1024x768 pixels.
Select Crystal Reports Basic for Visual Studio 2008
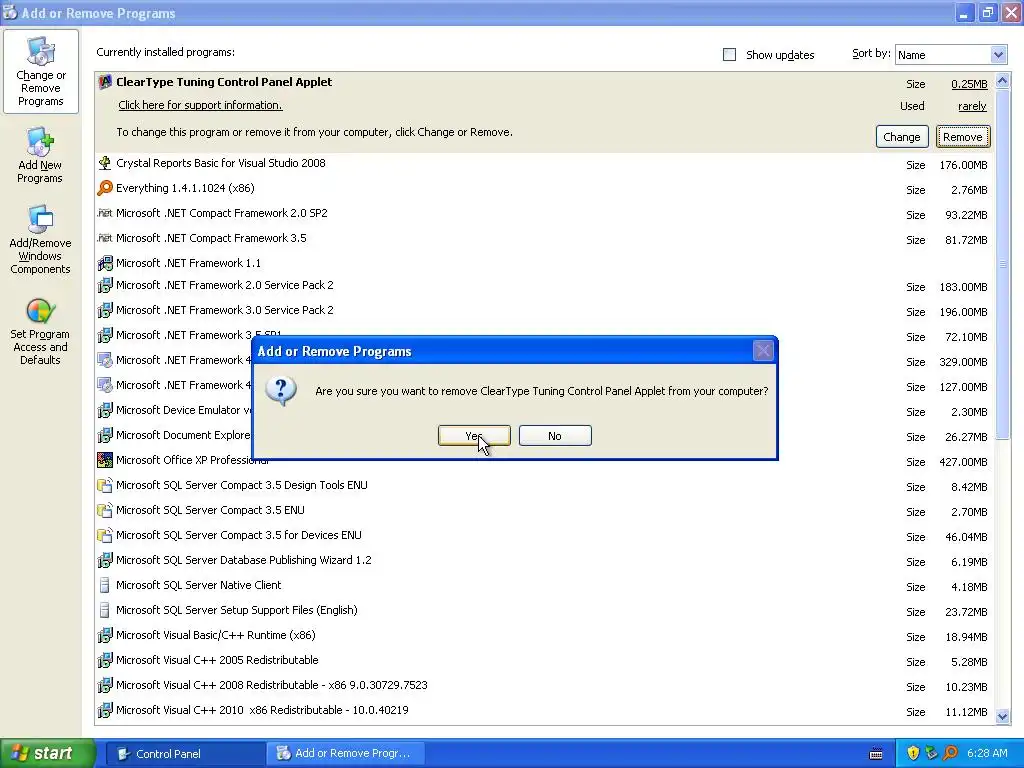click(x=545, y=163)
